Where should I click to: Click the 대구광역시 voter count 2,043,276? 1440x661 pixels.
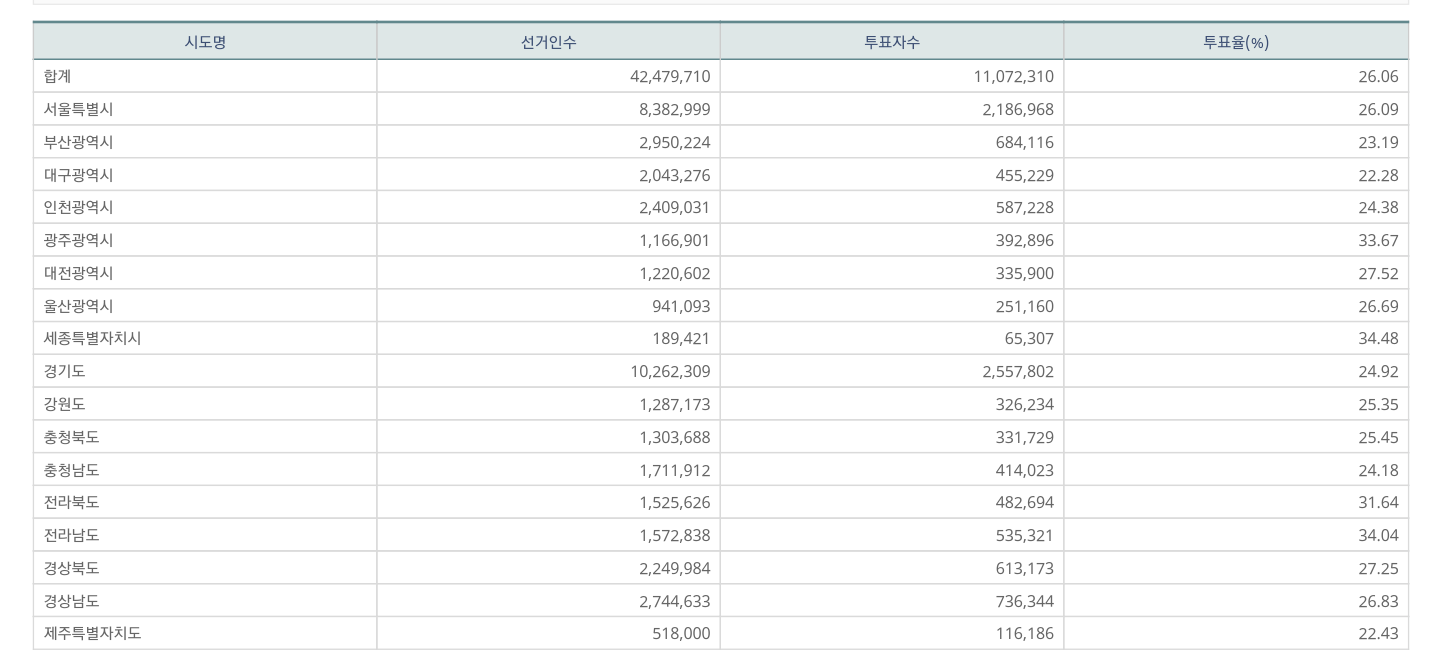[674, 175]
